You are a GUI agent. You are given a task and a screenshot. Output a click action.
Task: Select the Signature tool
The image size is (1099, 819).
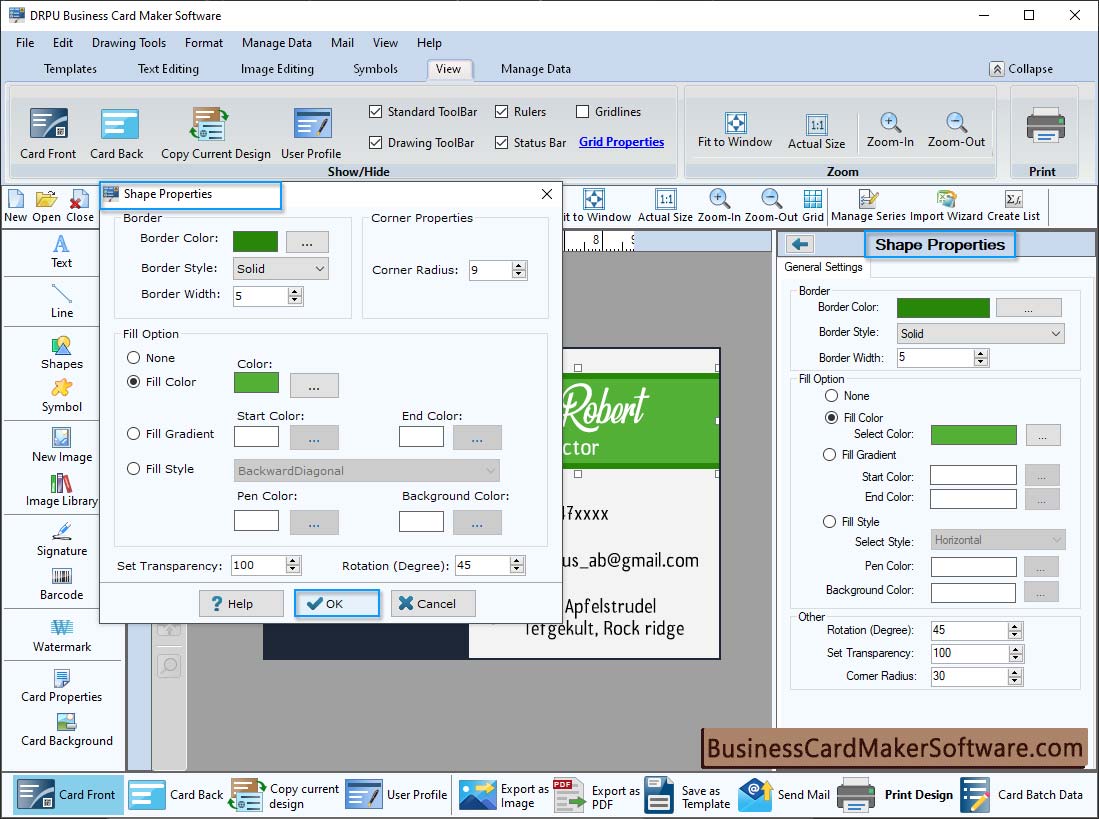point(62,539)
